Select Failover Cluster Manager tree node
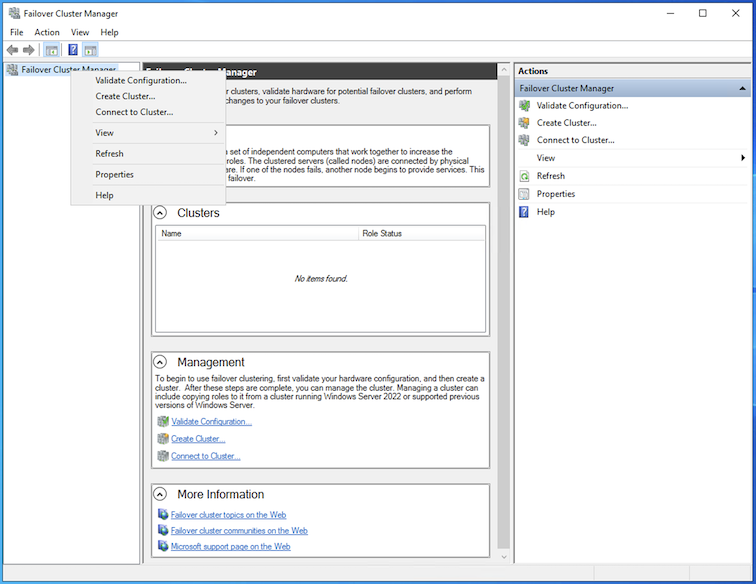The width and height of the screenshot is (756, 584). 68,69
